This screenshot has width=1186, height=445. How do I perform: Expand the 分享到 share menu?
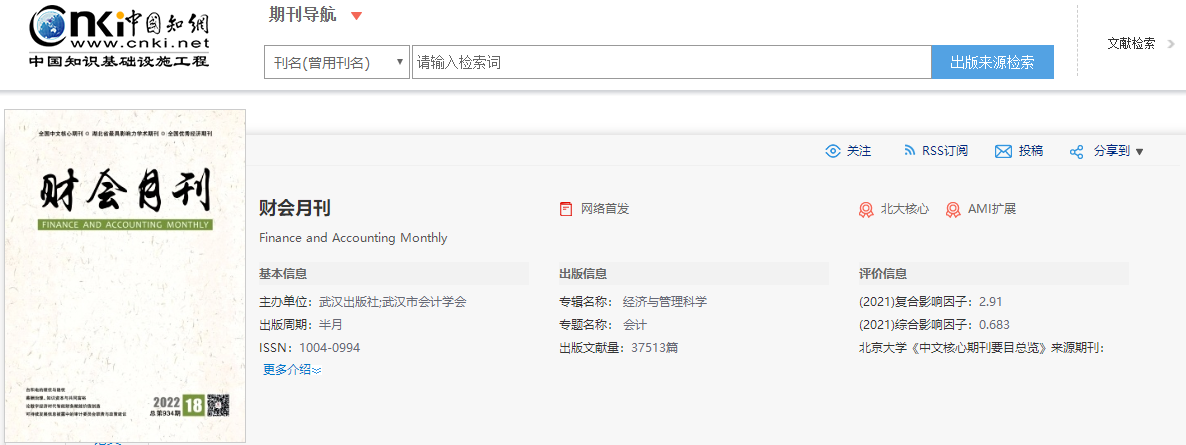(x=1118, y=151)
